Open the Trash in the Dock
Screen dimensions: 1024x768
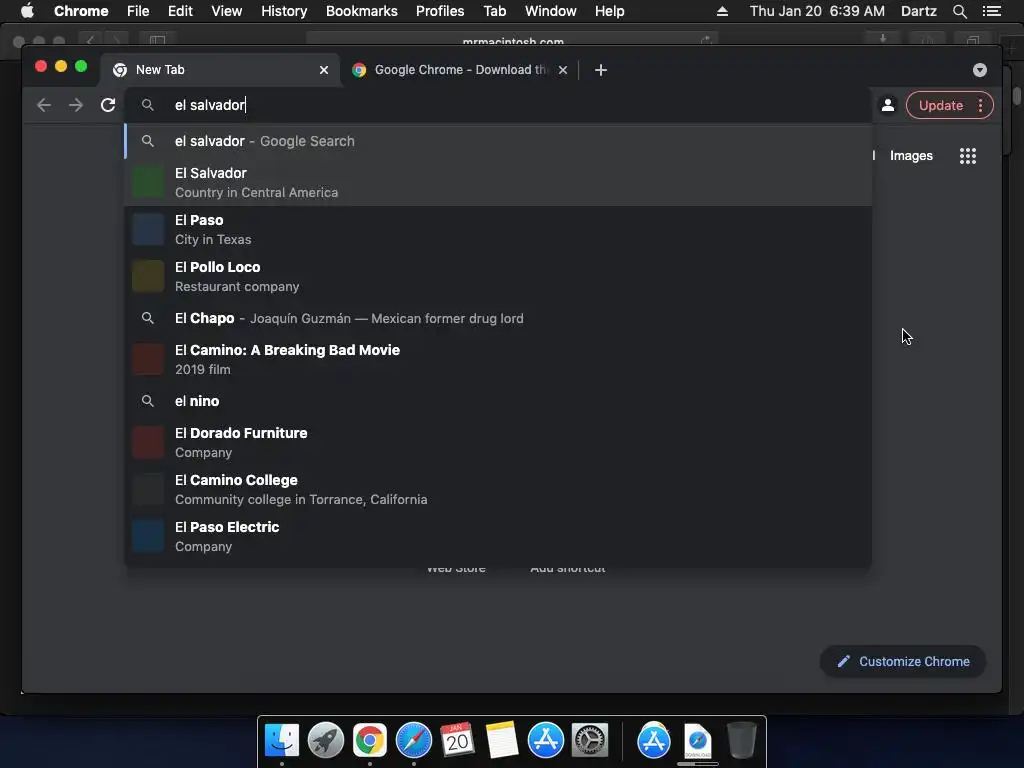741,740
